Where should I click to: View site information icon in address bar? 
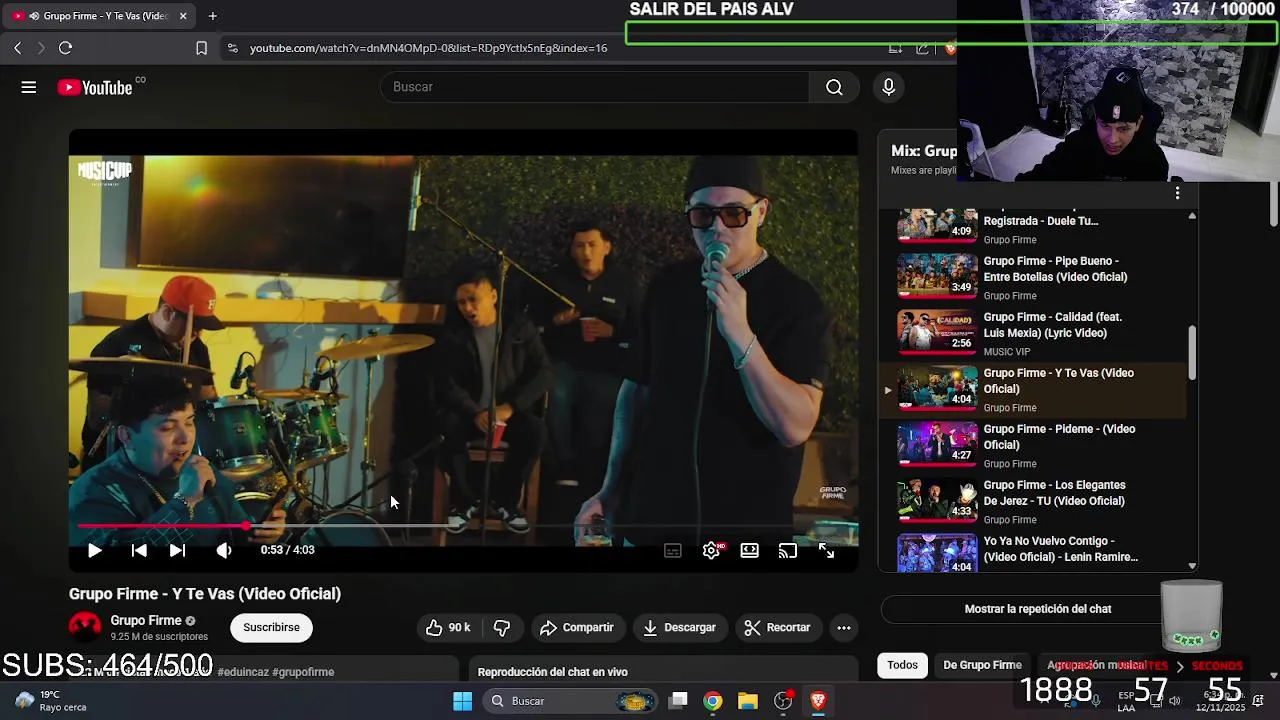[232, 48]
